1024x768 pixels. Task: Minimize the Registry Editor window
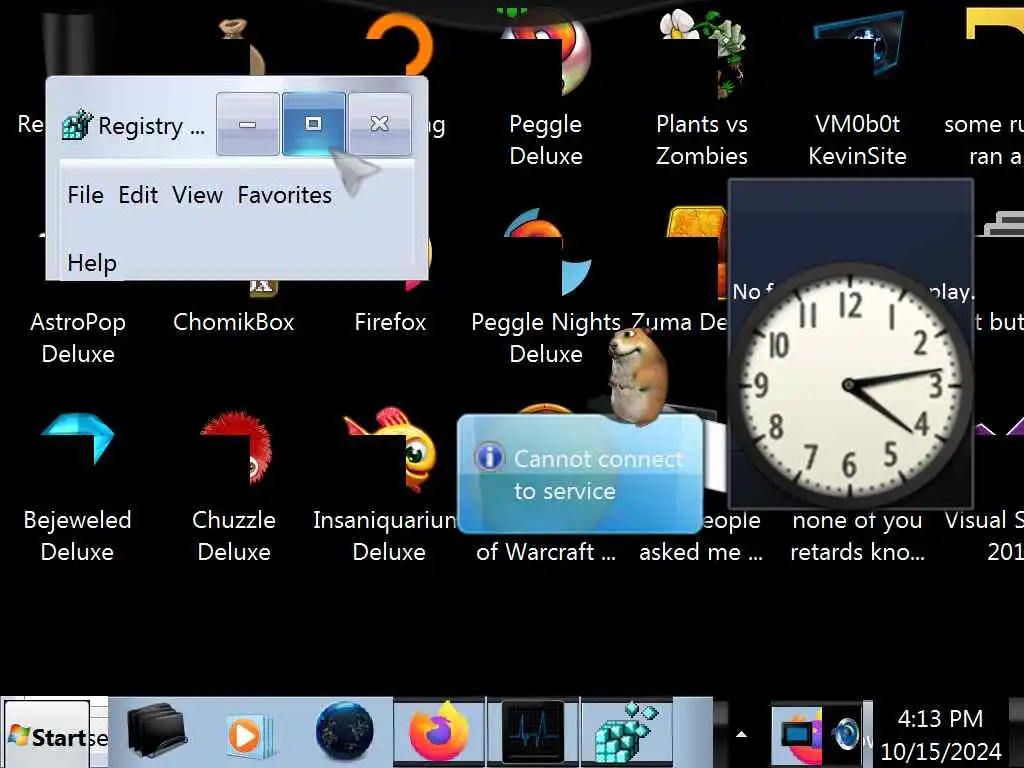pos(248,124)
